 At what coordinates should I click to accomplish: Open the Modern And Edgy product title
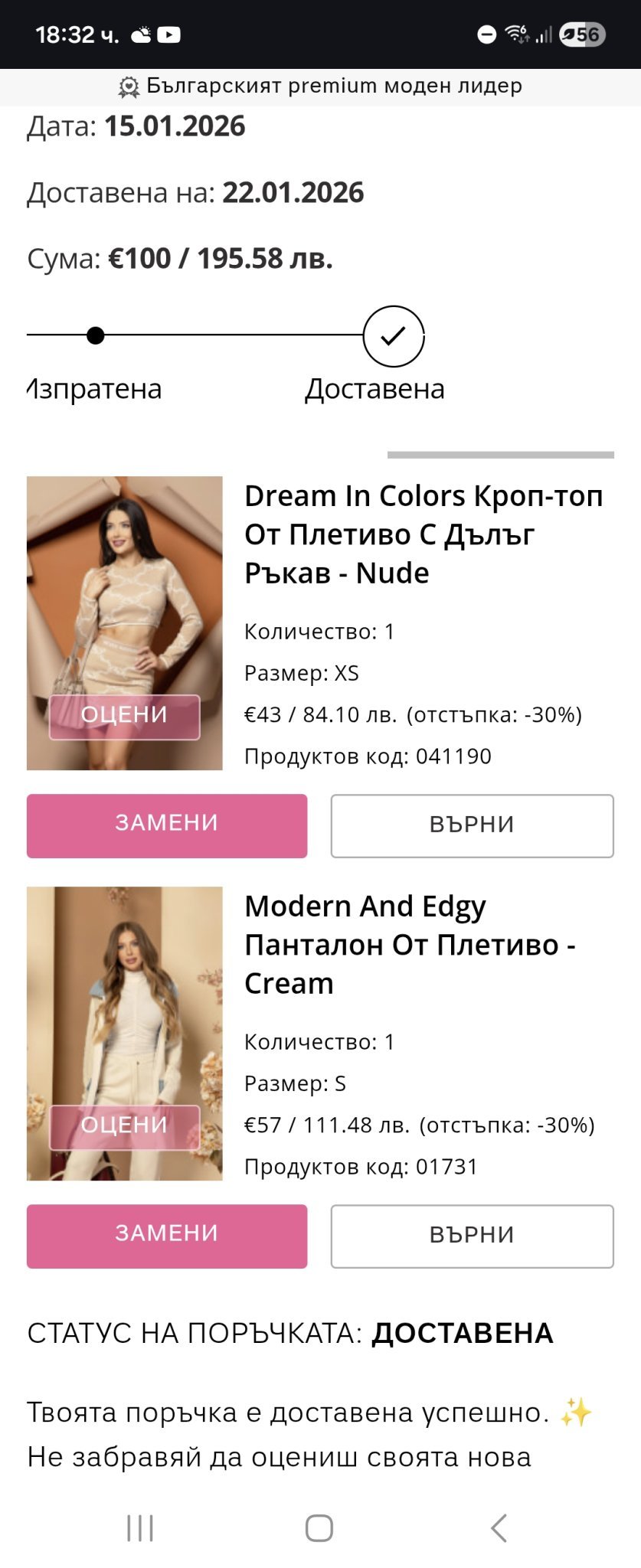point(410,945)
